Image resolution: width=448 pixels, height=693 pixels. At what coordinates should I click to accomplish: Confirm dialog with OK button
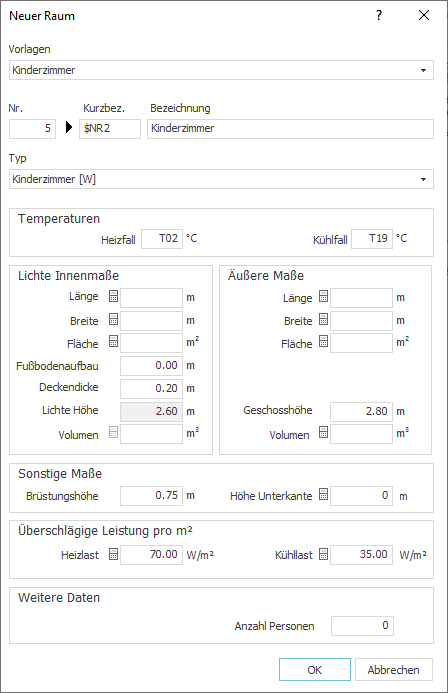315,670
